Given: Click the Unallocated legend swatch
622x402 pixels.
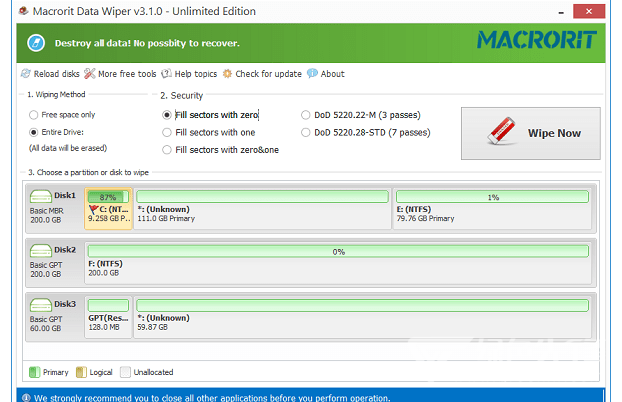Looking at the screenshot, I should coord(125,372).
